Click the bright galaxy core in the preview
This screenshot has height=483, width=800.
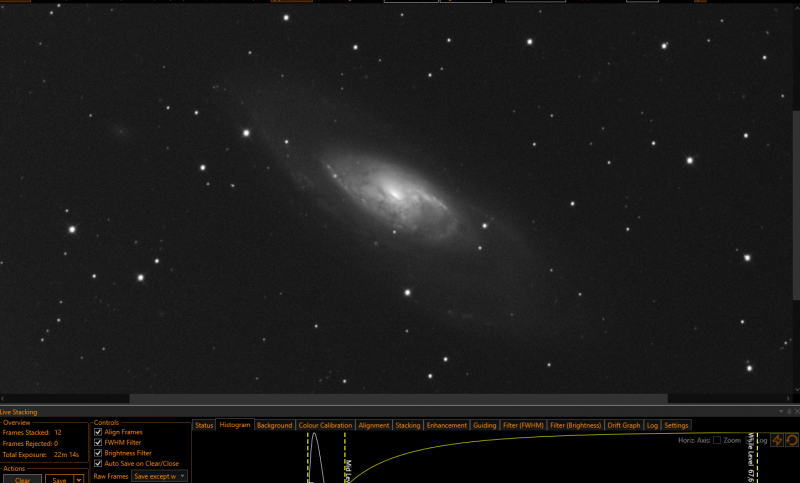click(394, 193)
